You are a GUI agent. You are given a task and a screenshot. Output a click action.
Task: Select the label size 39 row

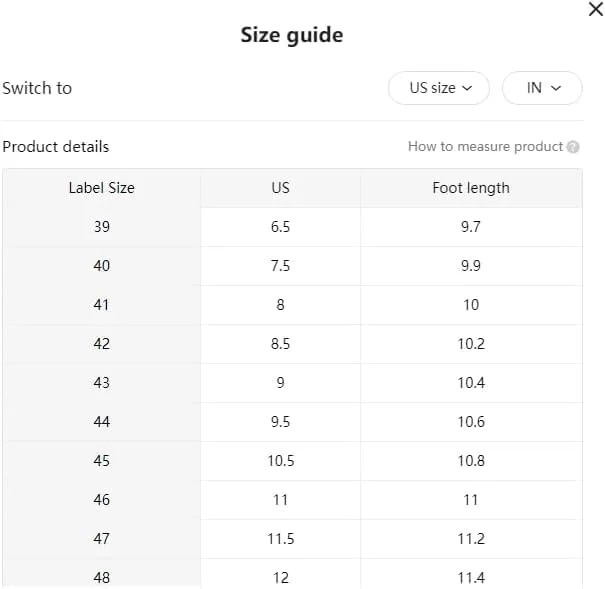coord(292,227)
